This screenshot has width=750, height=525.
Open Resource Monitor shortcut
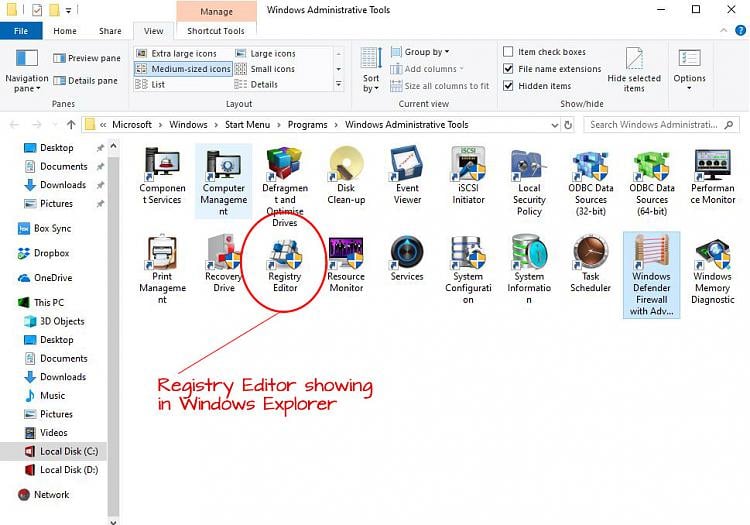click(346, 264)
